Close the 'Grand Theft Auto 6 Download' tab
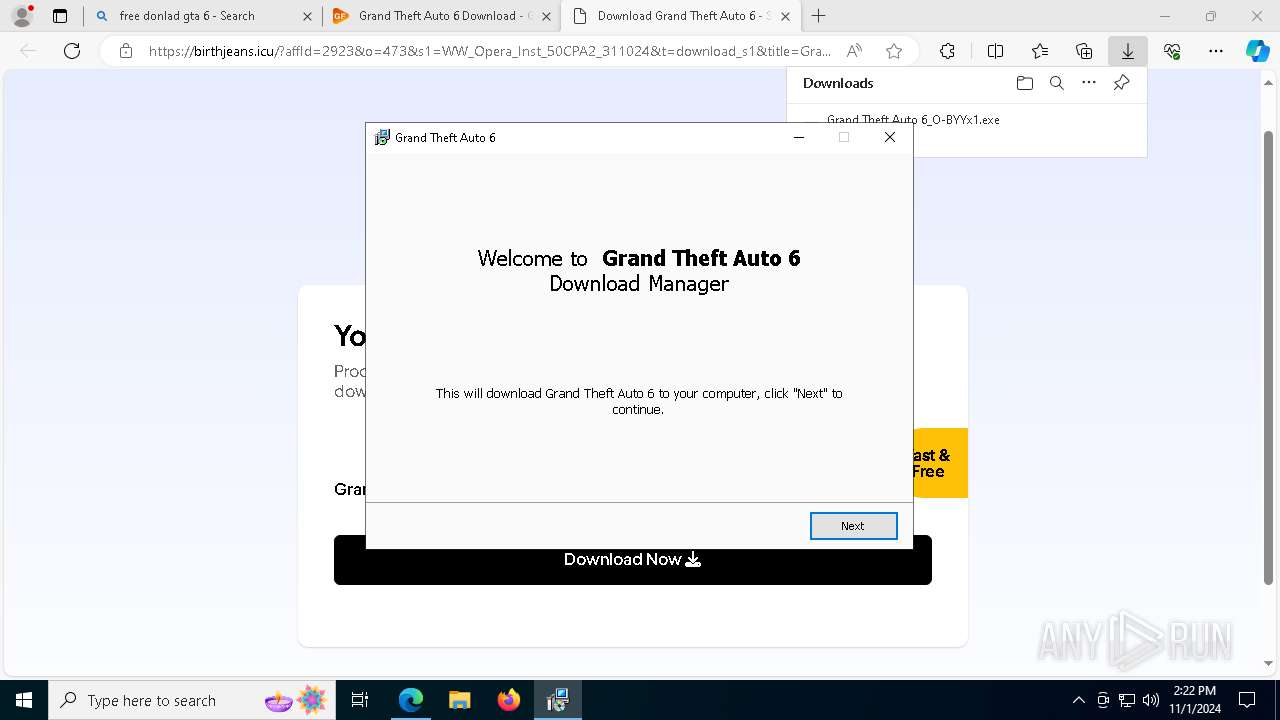This screenshot has height=720, width=1280. pos(546,16)
